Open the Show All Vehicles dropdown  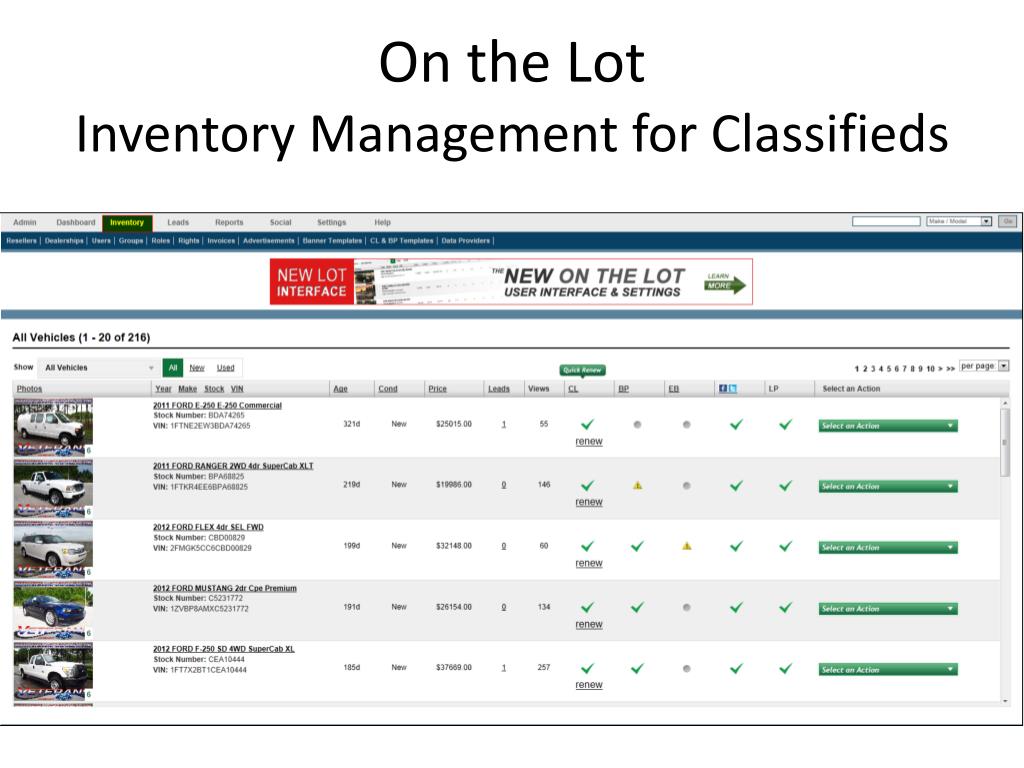97,368
